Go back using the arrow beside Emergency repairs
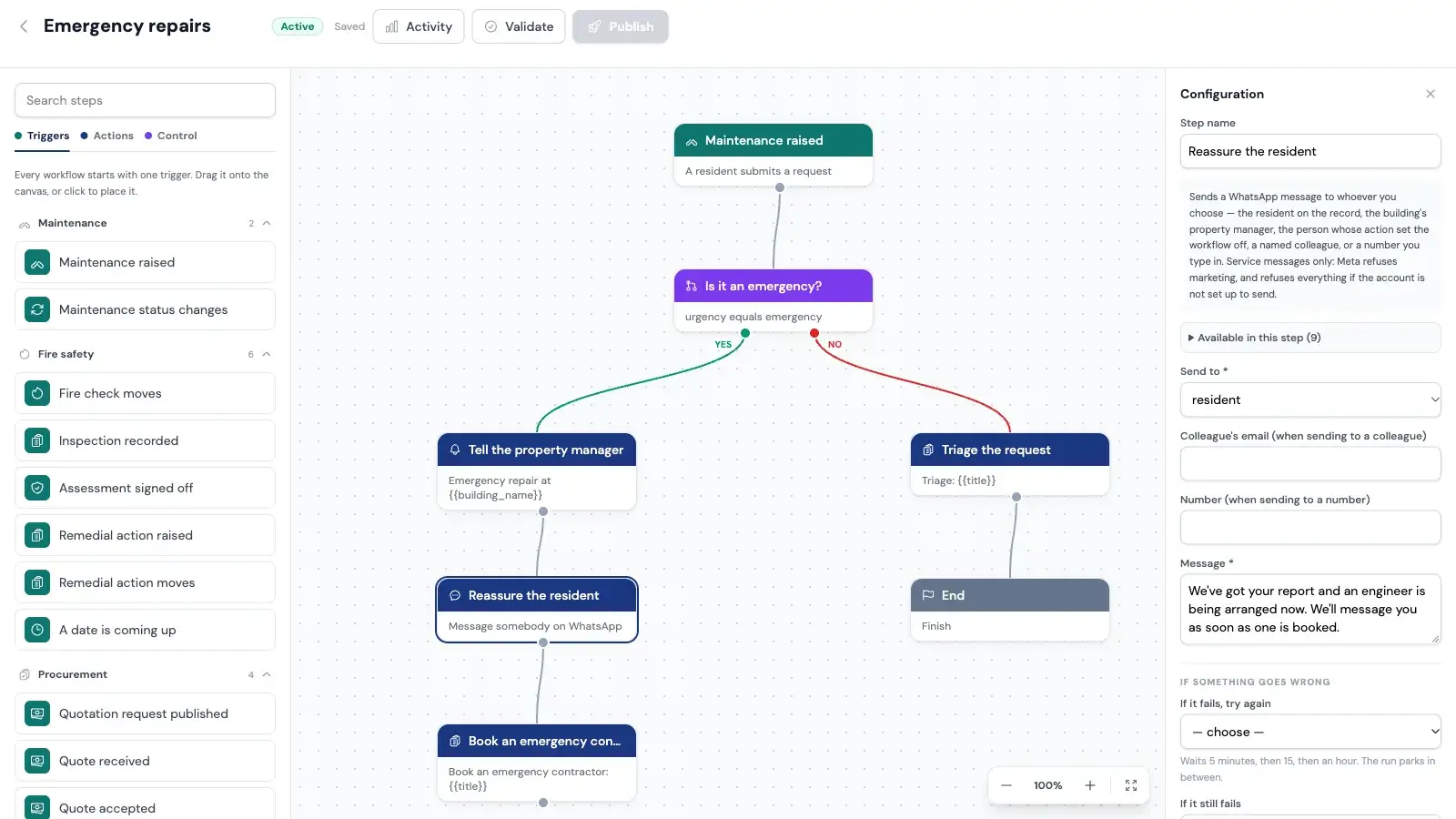 click(24, 26)
